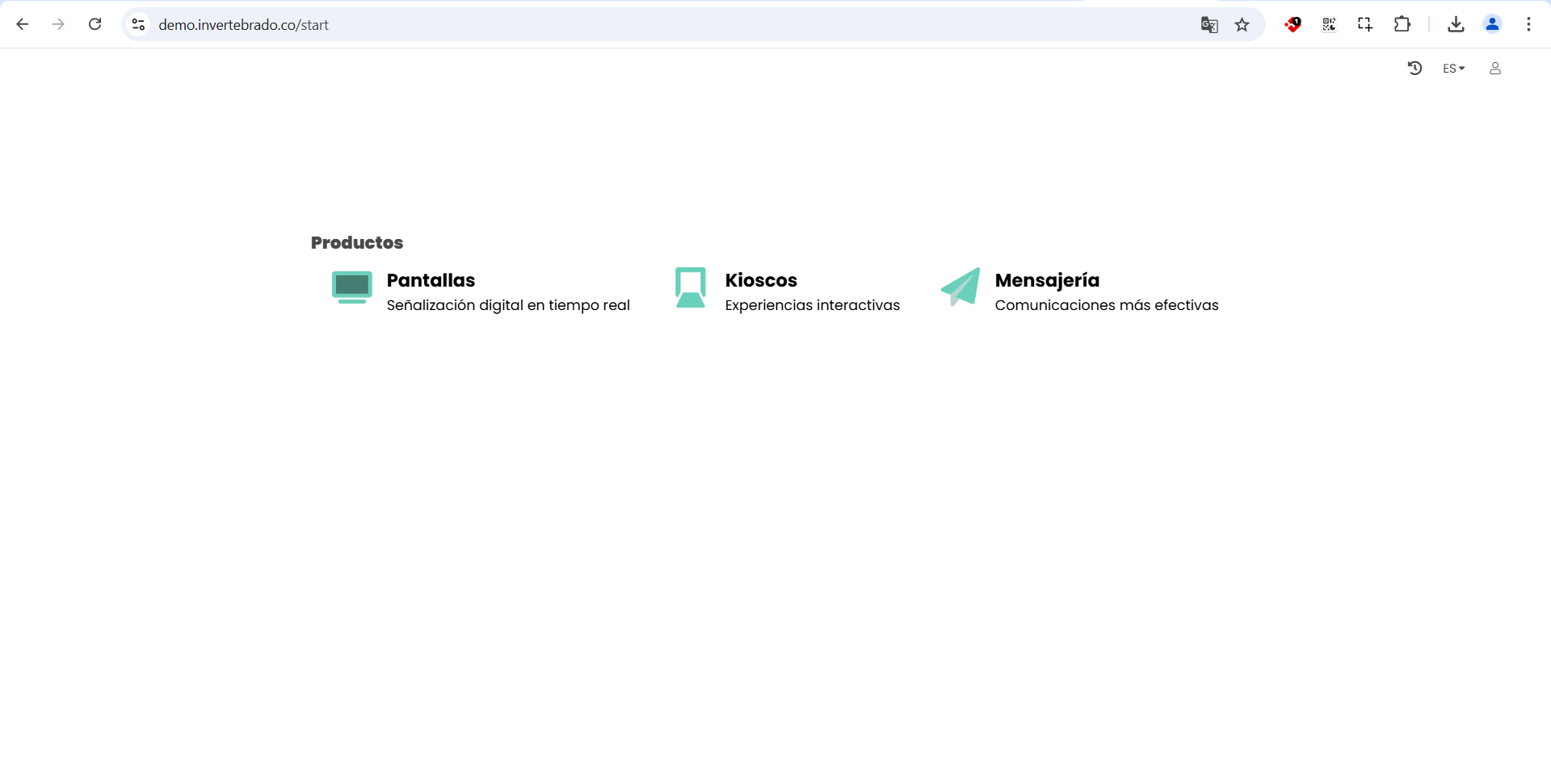Open the Chrome profile avatar menu
The height and width of the screenshot is (784, 1551).
[x=1492, y=25]
